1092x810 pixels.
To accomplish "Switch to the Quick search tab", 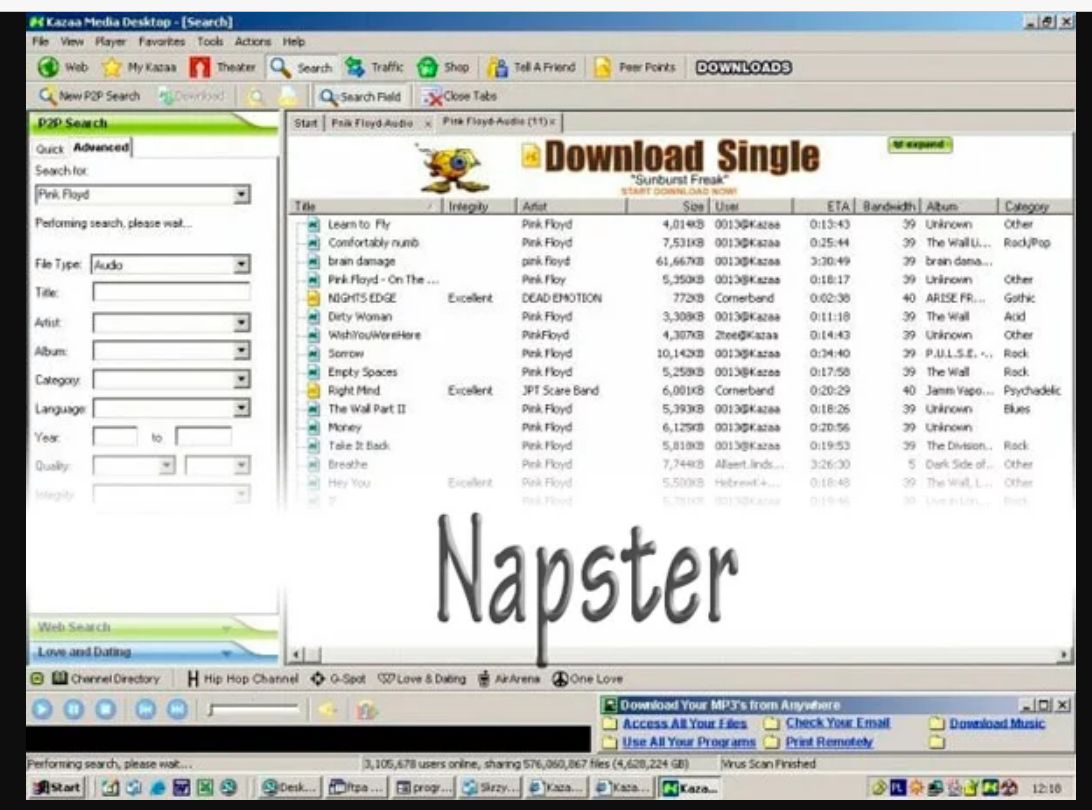I will coord(49,148).
